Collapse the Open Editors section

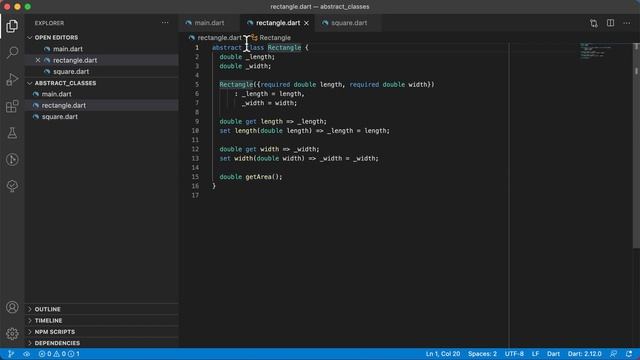point(56,37)
